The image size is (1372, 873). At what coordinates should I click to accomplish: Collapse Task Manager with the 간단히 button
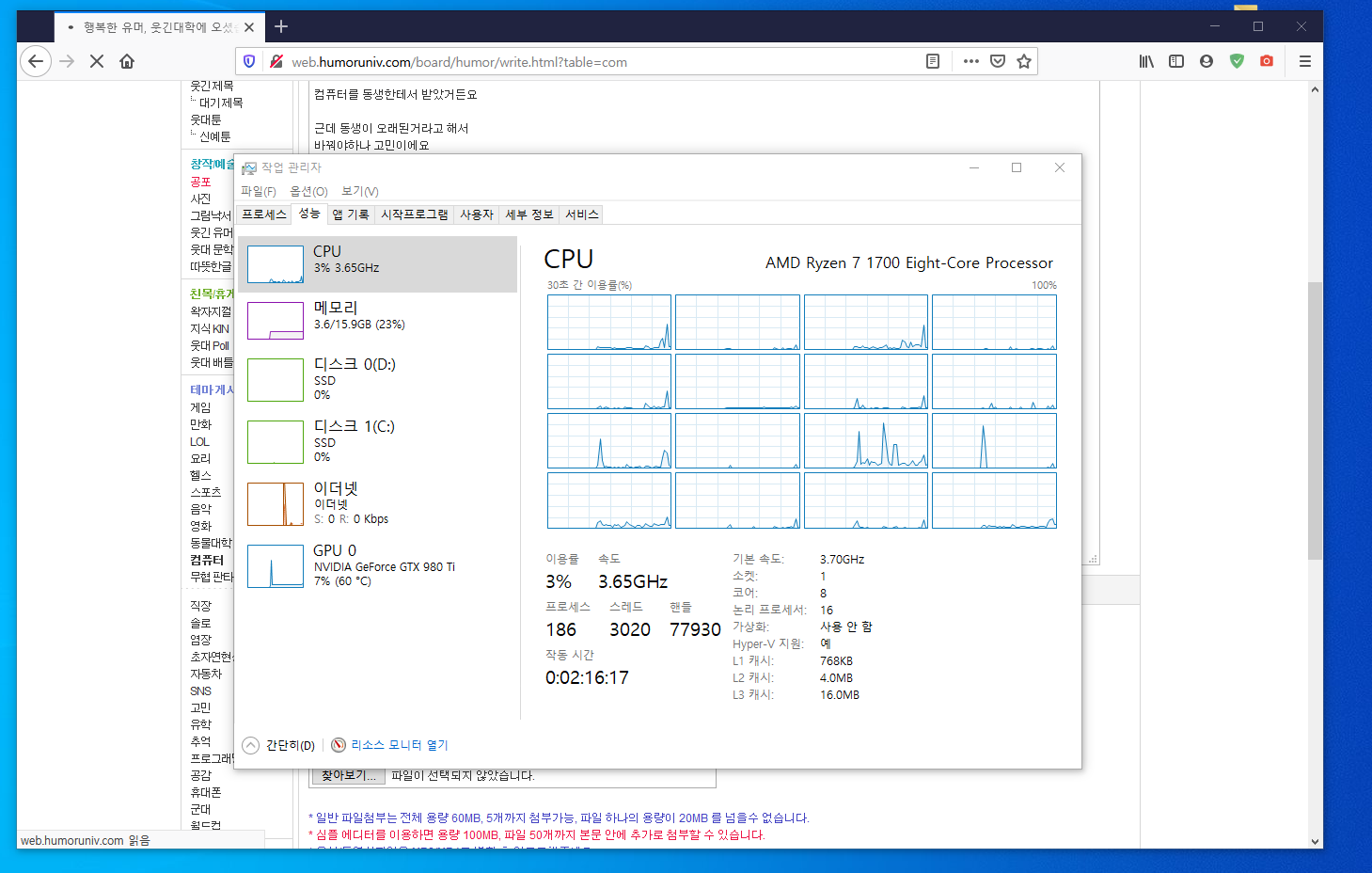(x=280, y=745)
